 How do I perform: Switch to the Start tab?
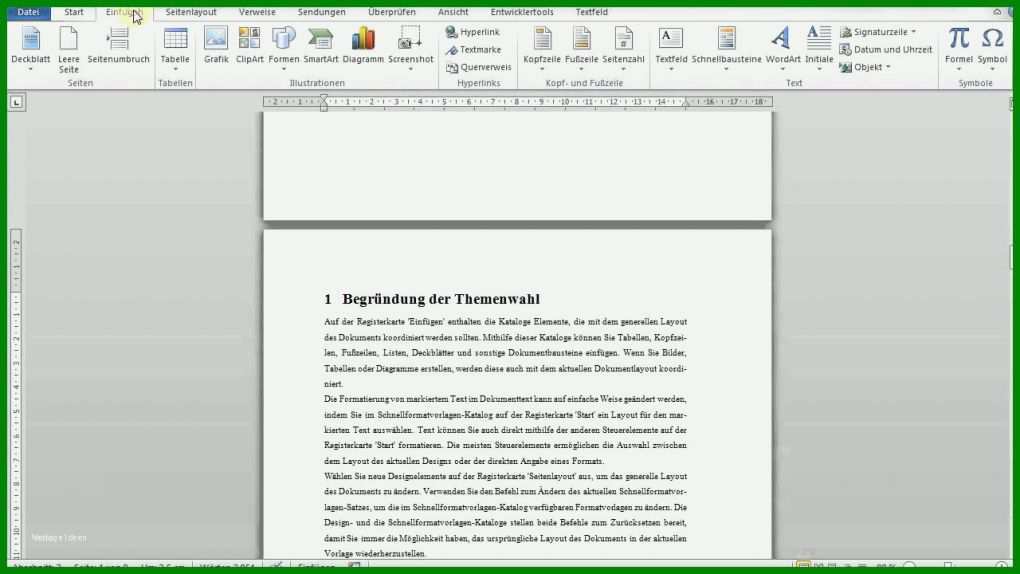click(x=74, y=12)
